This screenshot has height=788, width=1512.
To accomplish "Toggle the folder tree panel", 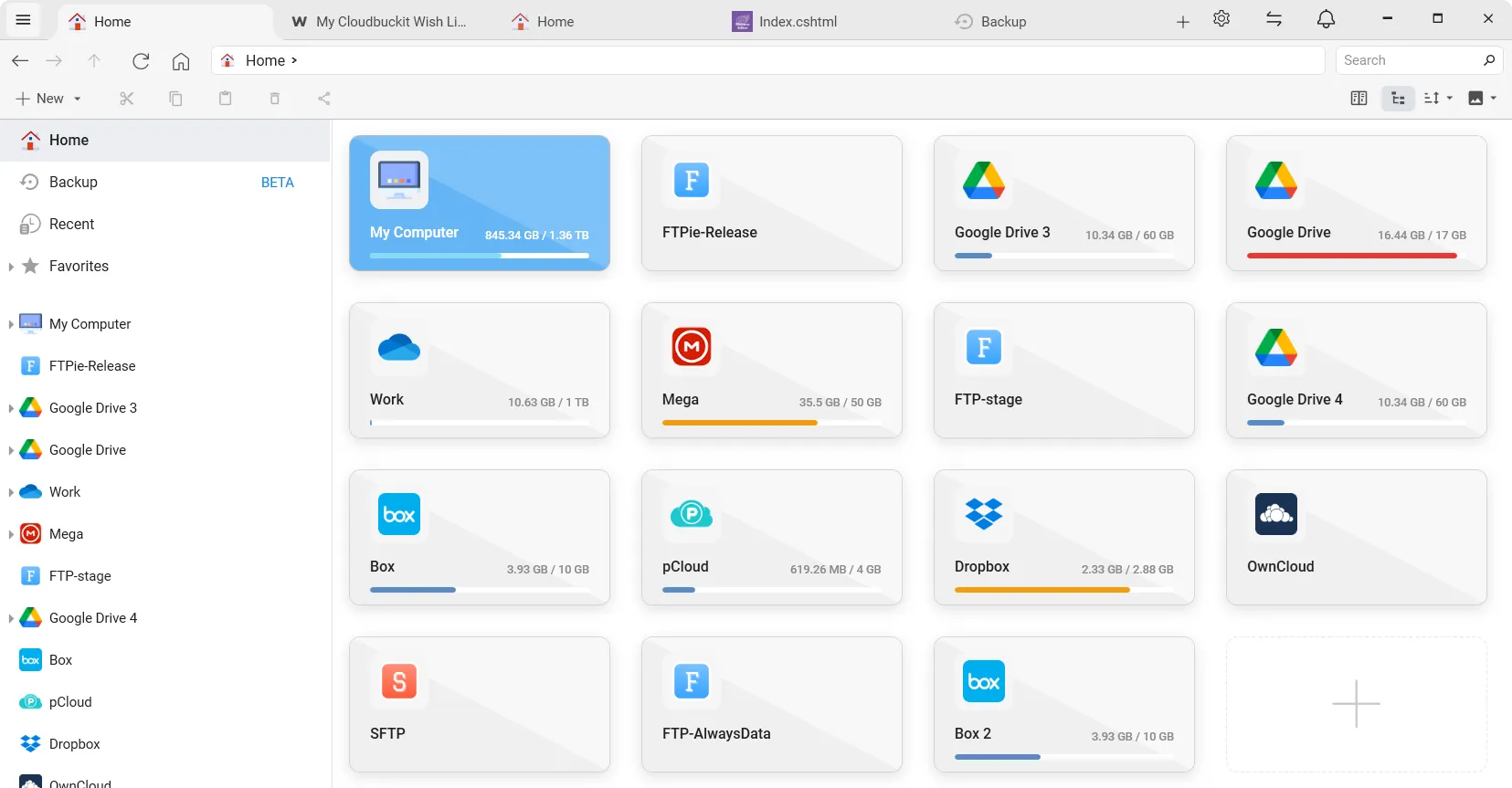I will [1398, 99].
